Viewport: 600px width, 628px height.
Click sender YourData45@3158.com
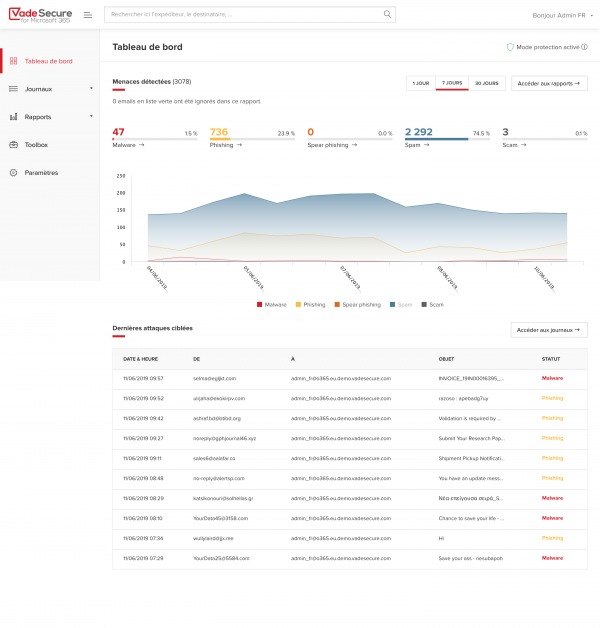[x=220, y=518]
